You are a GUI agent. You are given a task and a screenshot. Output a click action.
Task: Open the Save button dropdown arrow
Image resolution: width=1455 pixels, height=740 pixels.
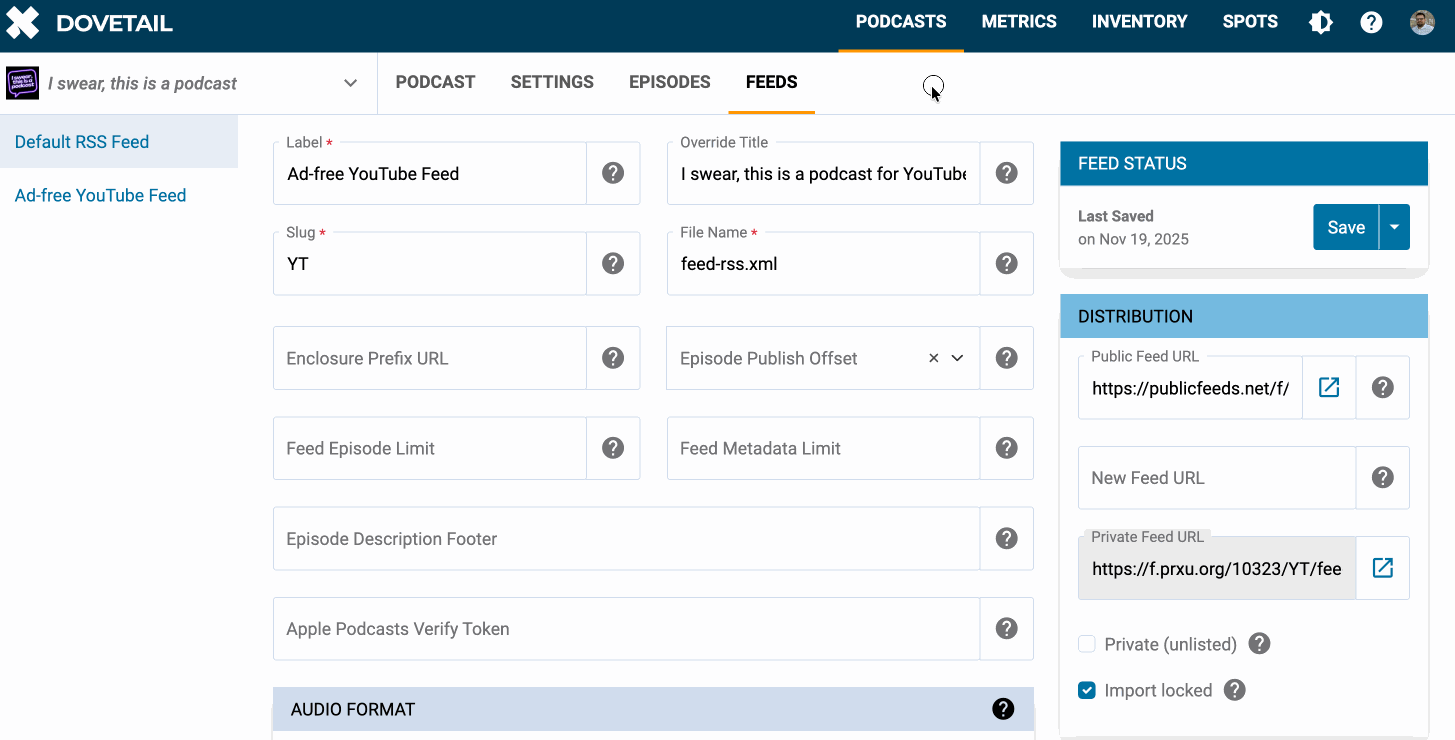(x=1394, y=227)
